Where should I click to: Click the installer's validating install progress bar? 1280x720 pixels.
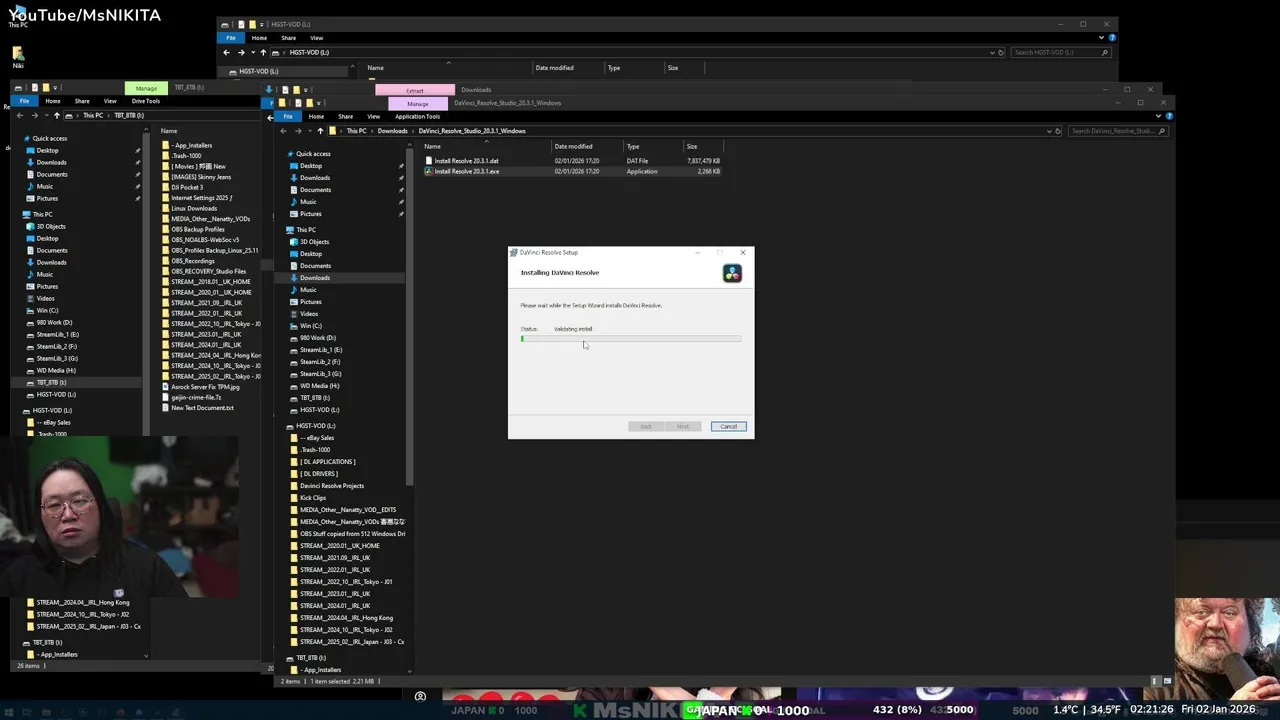pos(631,338)
